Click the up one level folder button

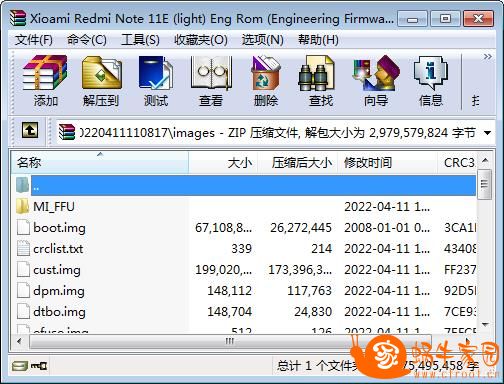coord(30,130)
